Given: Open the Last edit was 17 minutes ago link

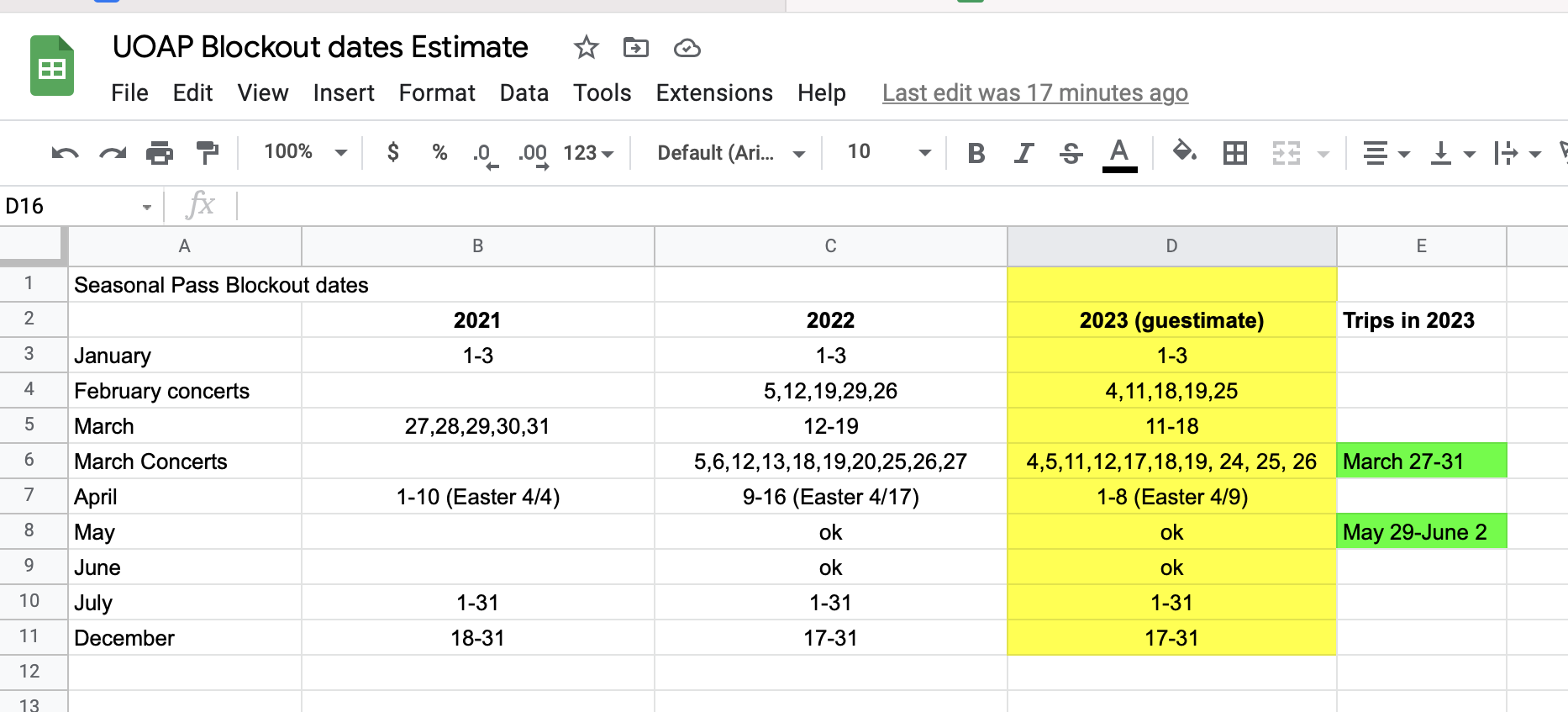Looking at the screenshot, I should (x=1034, y=92).
